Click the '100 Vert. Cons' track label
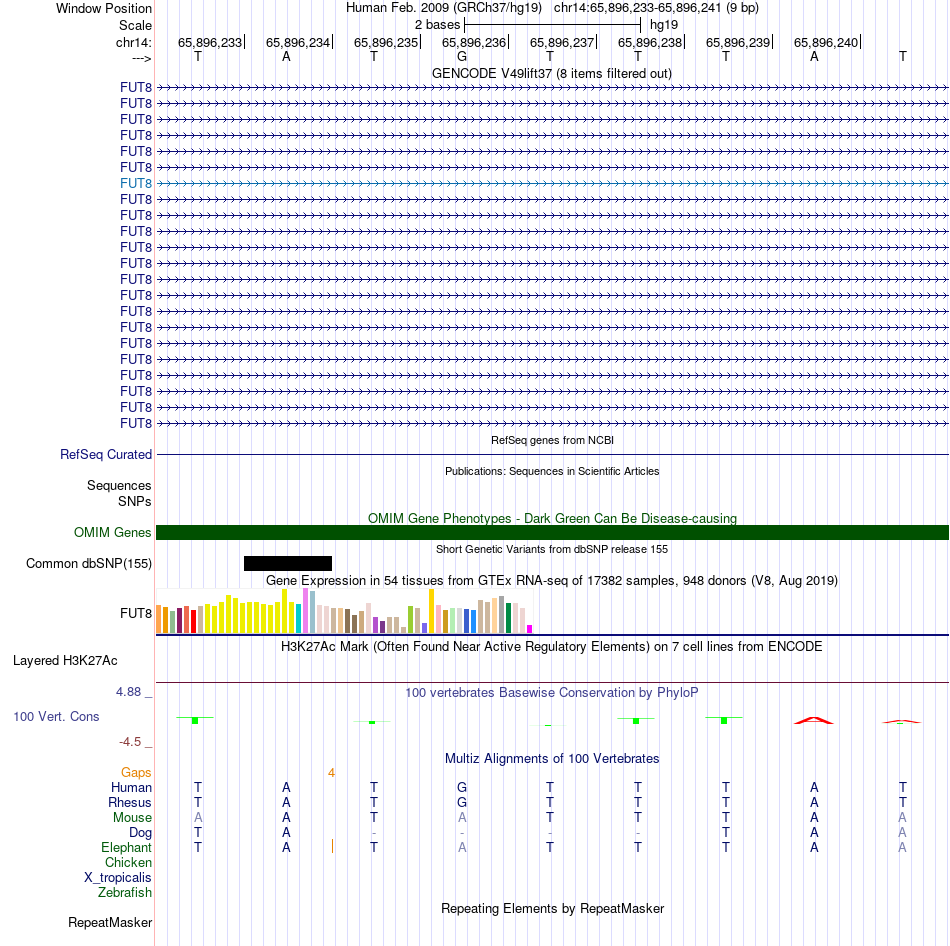The width and height of the screenshot is (950, 946). (x=56, y=716)
